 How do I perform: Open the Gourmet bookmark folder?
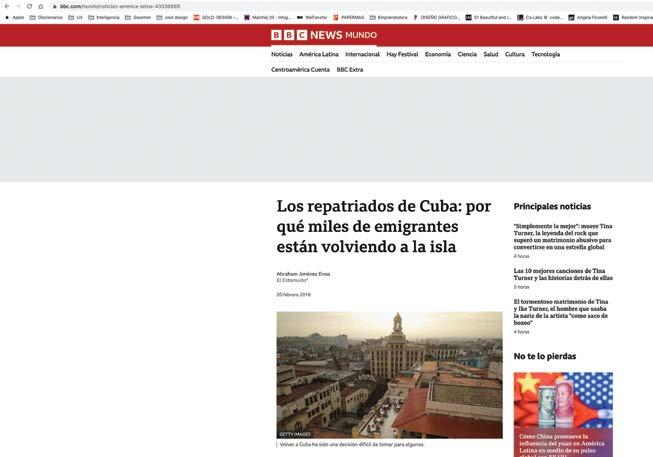click(x=138, y=17)
